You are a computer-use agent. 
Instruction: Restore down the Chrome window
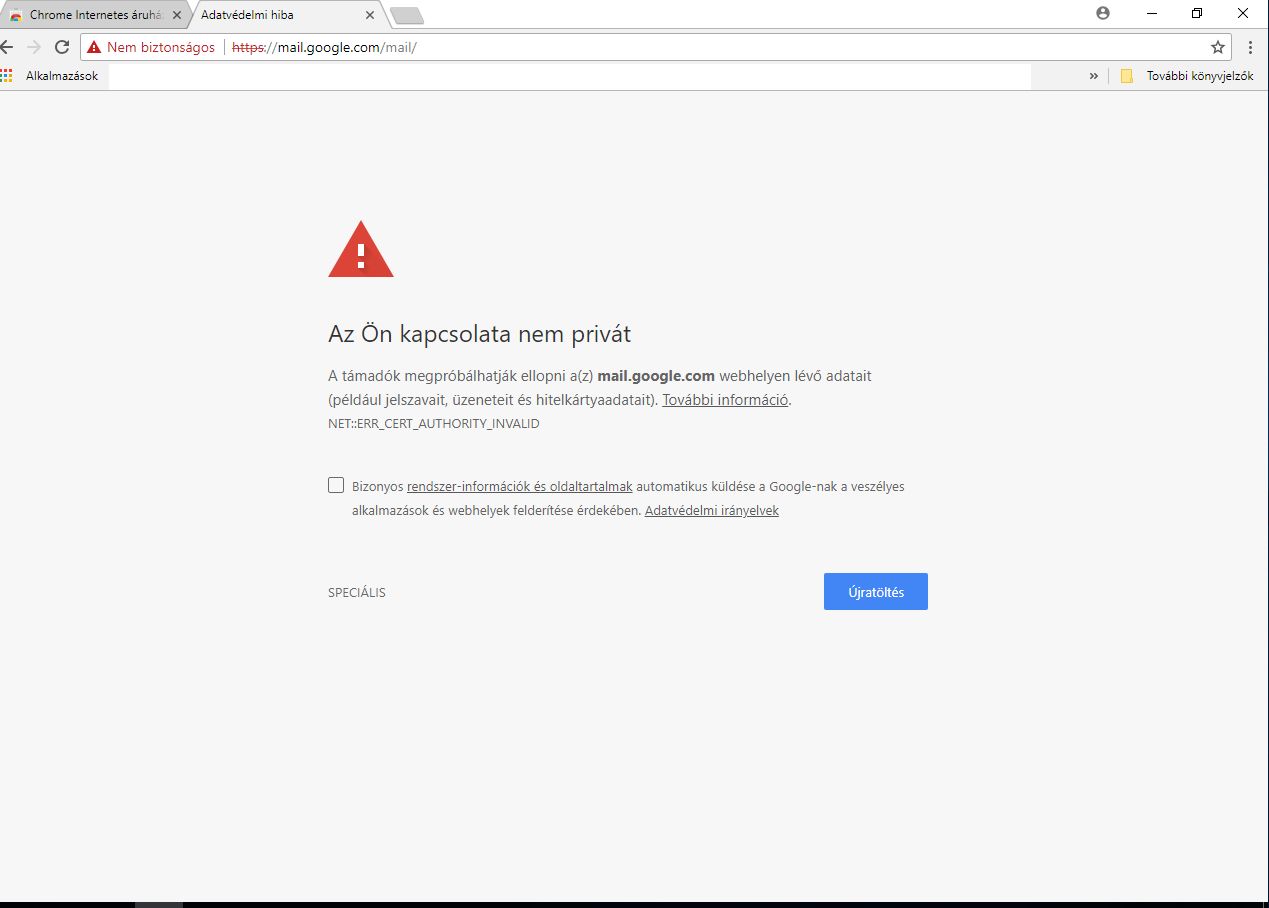coord(1197,13)
